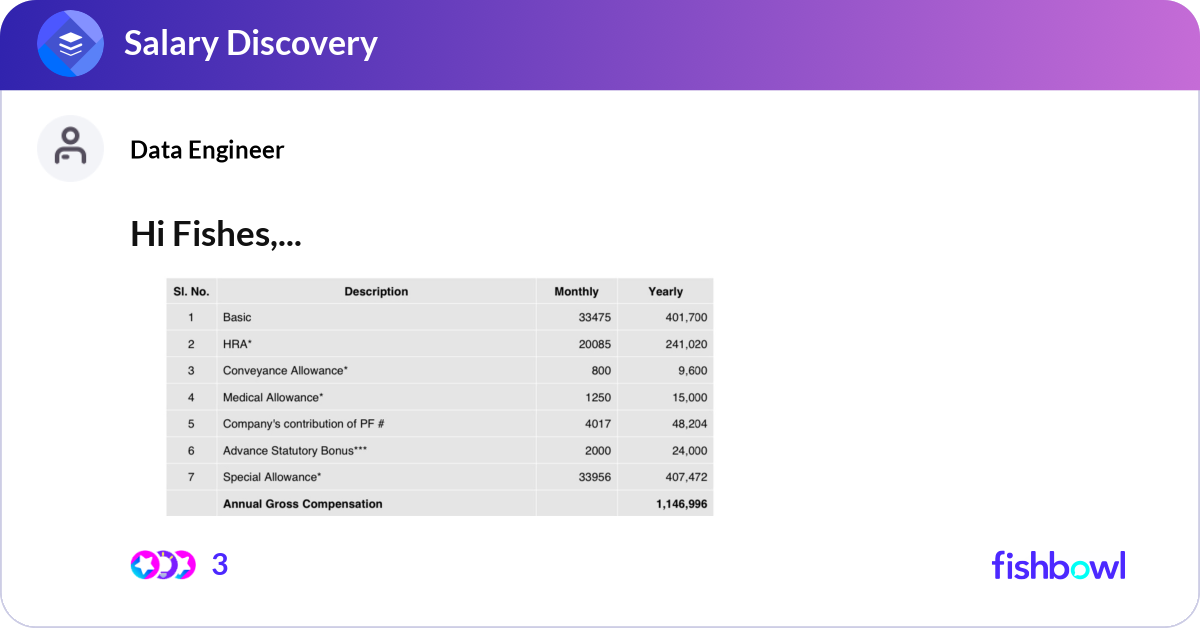
Task: Click the Description column header
Action: coord(376,292)
